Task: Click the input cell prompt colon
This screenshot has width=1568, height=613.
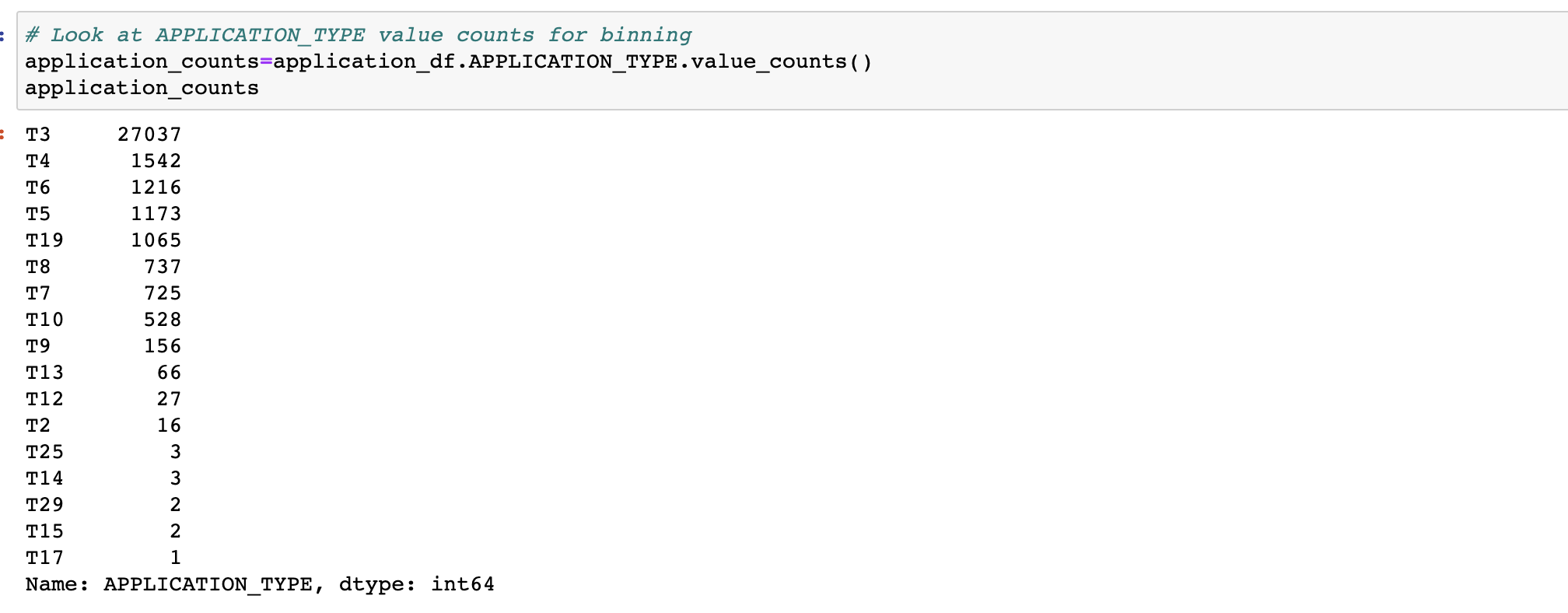Action: click(x=2, y=35)
